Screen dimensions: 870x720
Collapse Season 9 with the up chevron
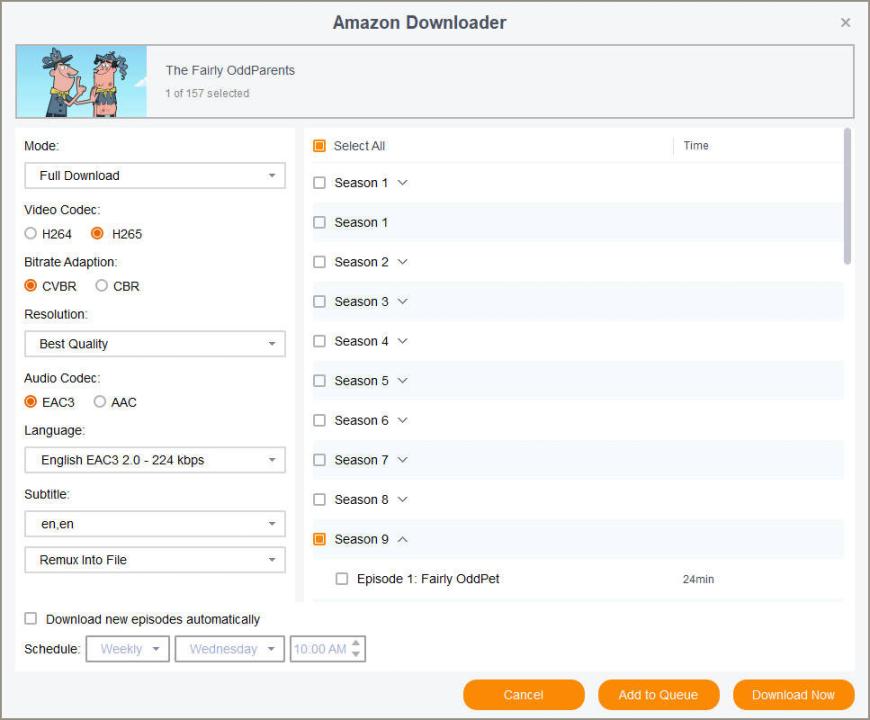pyautogui.click(x=403, y=539)
